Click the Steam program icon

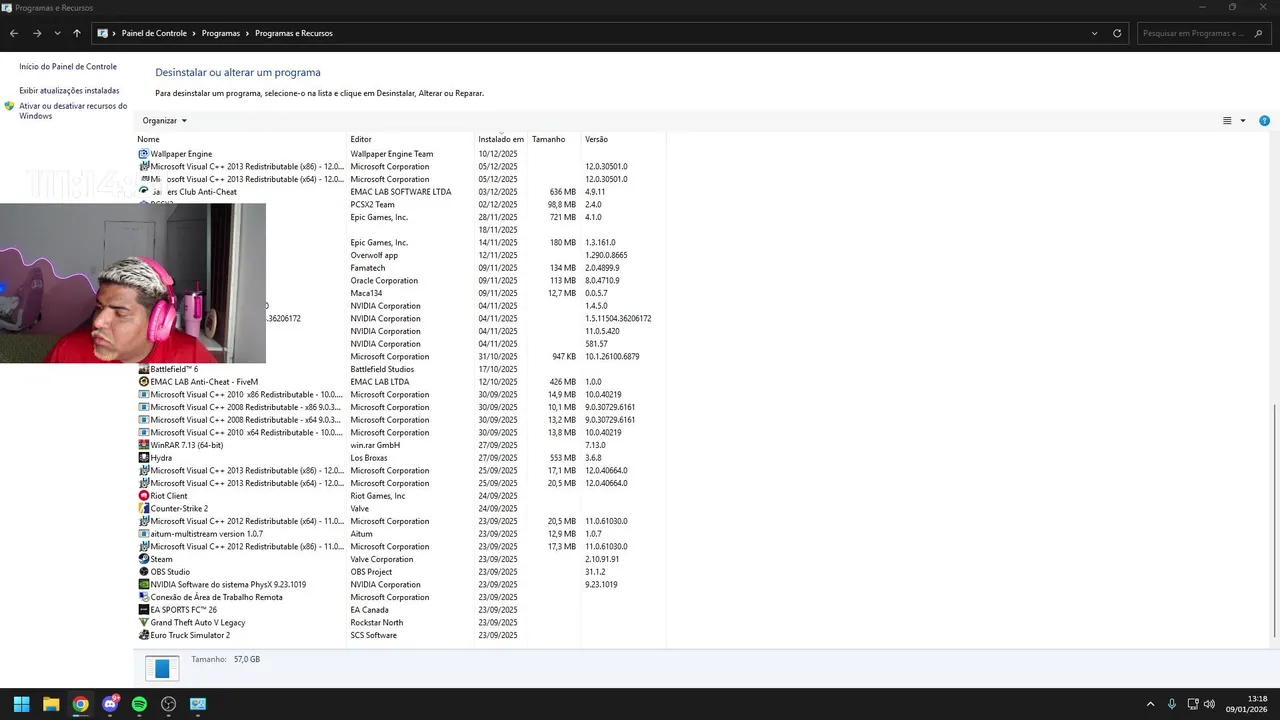click(x=143, y=559)
